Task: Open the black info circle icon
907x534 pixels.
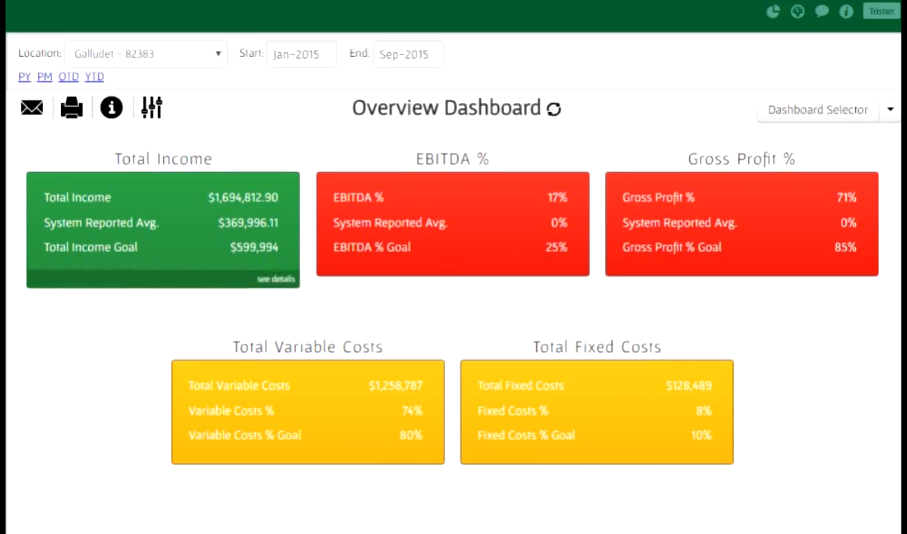Action: coord(111,108)
